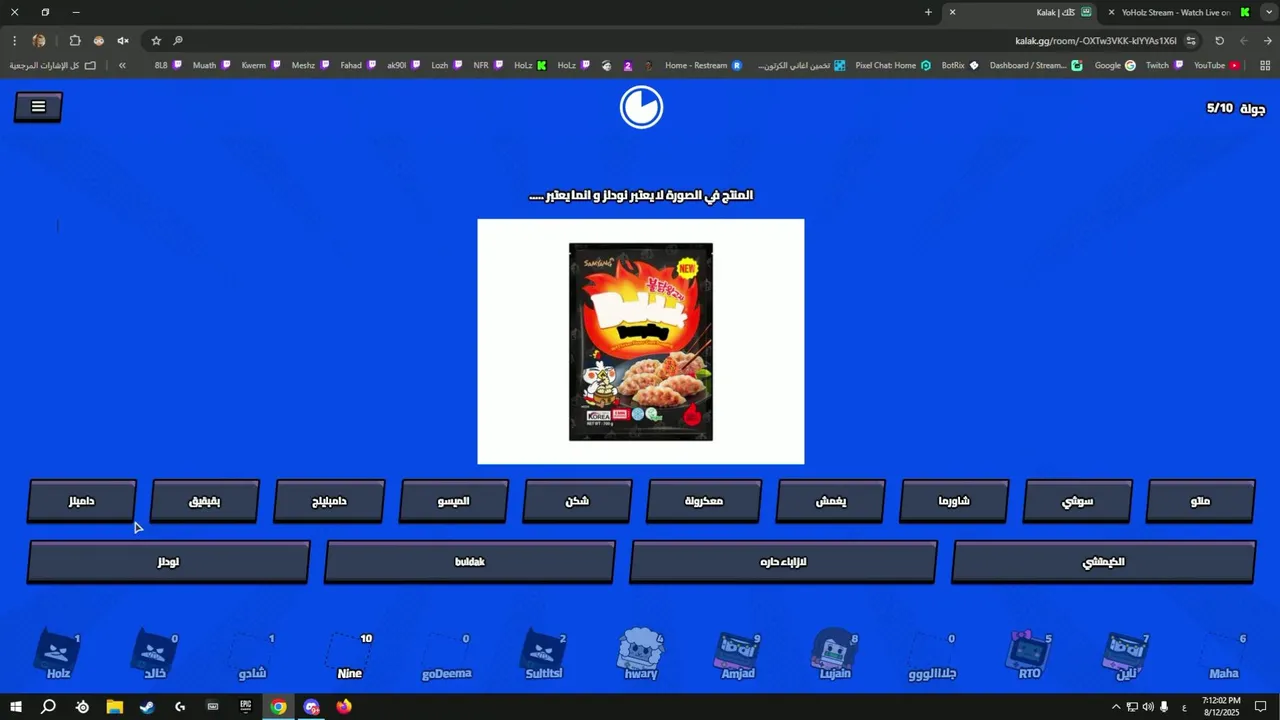Viewport: 1280px width, 720px height.
Task: Open Windows search from taskbar
Action: click(48, 707)
